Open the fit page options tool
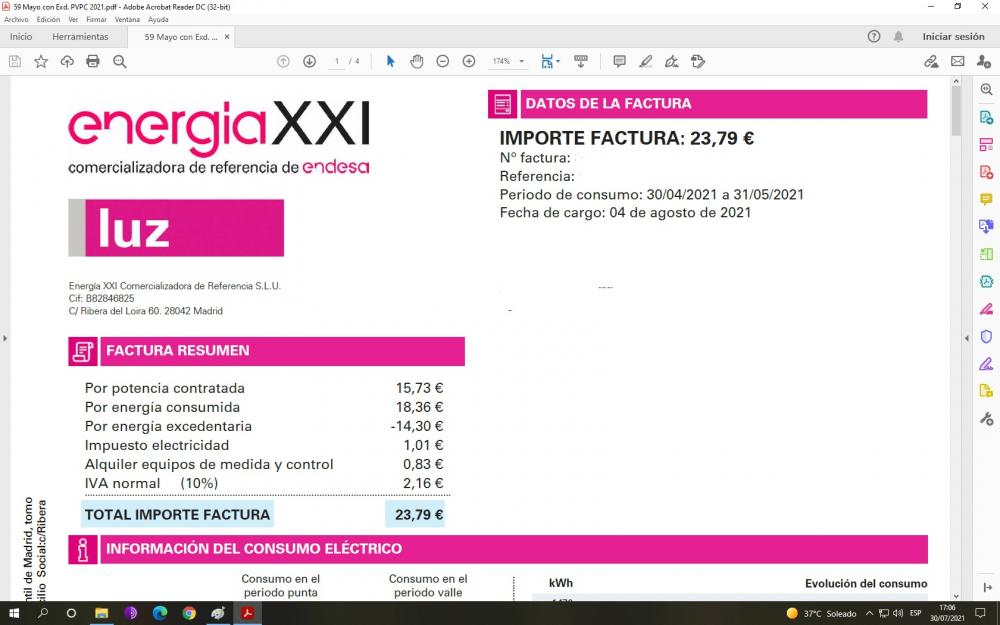 (549, 61)
